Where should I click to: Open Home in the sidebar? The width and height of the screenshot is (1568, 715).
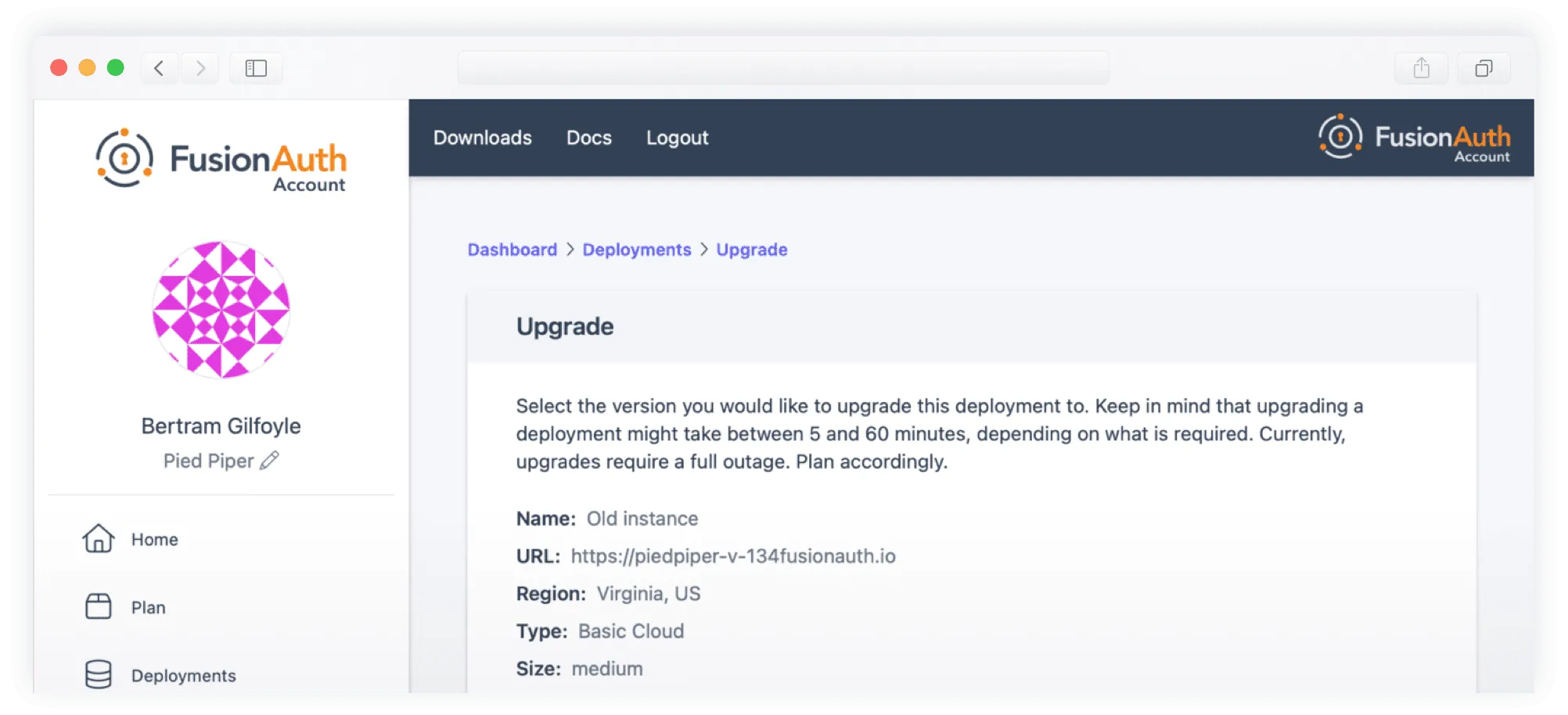point(154,540)
